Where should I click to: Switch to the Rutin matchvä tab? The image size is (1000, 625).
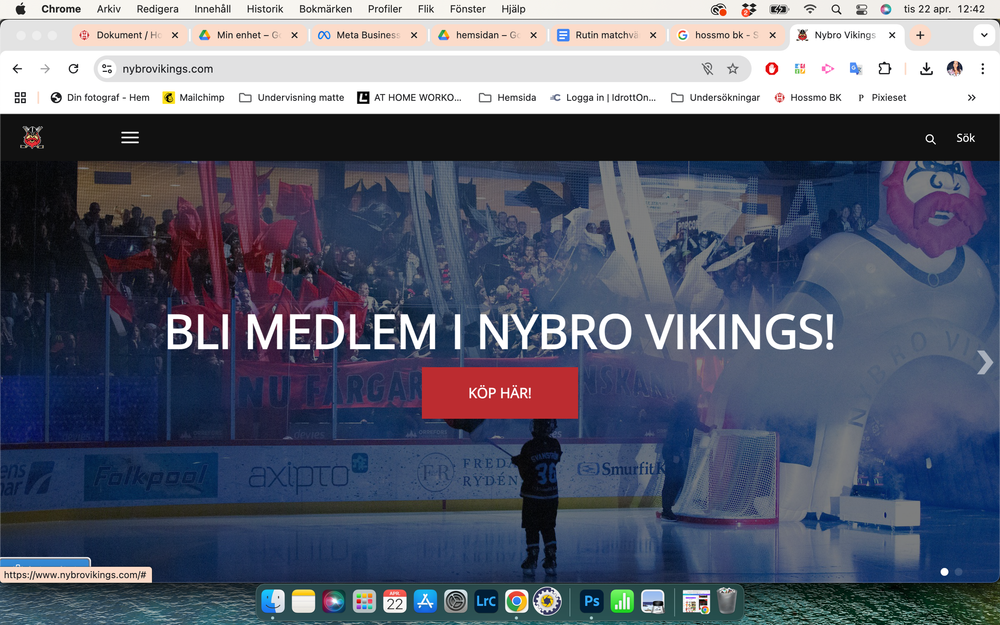pyautogui.click(x=607, y=35)
